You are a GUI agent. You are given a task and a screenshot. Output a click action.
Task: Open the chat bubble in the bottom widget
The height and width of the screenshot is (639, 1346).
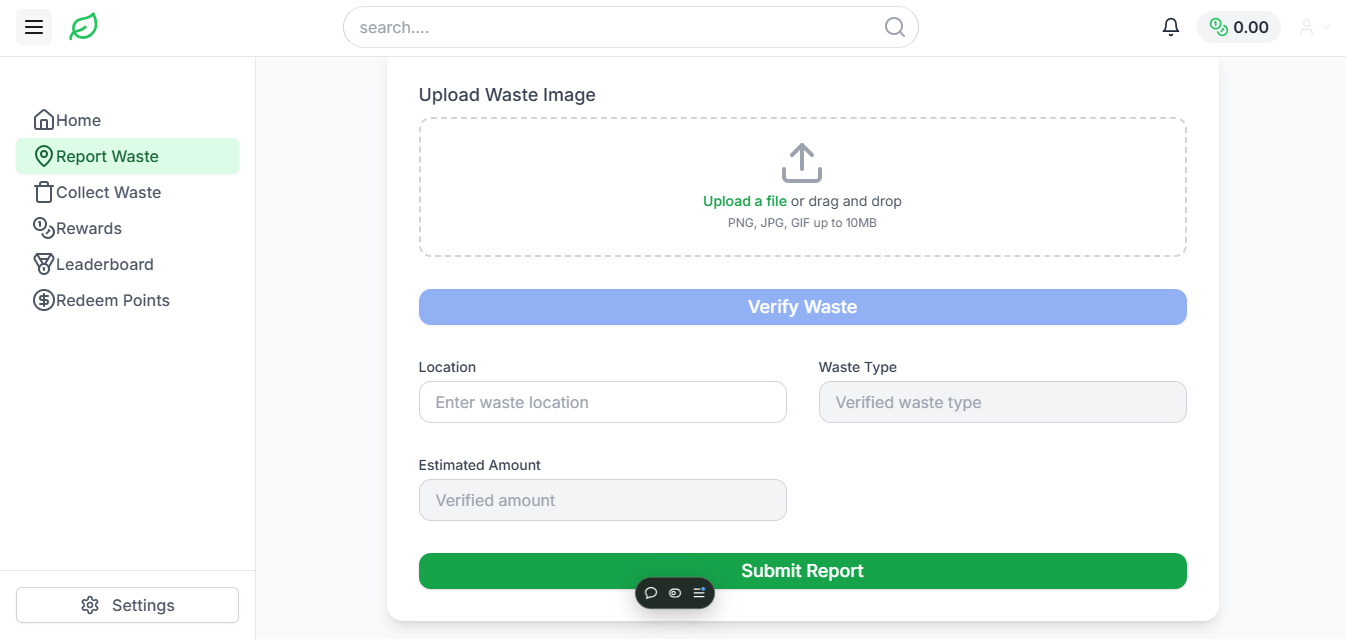click(652, 593)
